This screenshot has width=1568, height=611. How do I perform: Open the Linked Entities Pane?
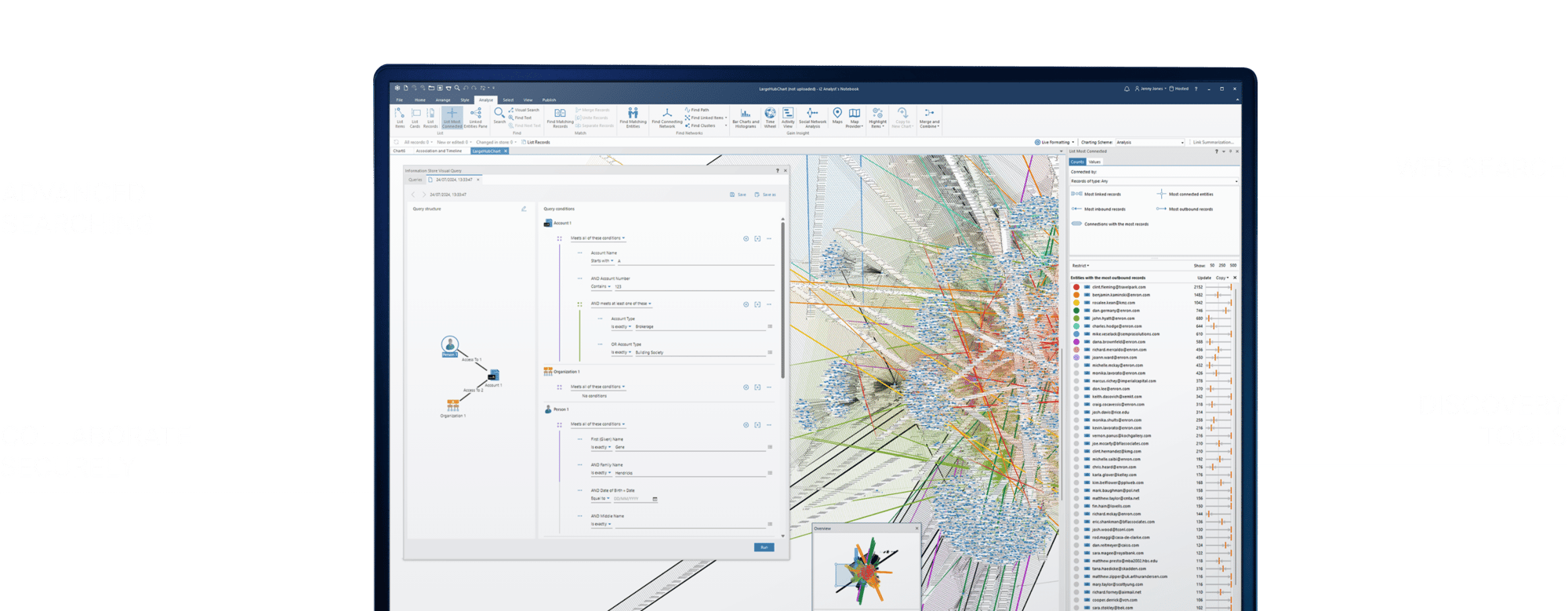point(476,118)
